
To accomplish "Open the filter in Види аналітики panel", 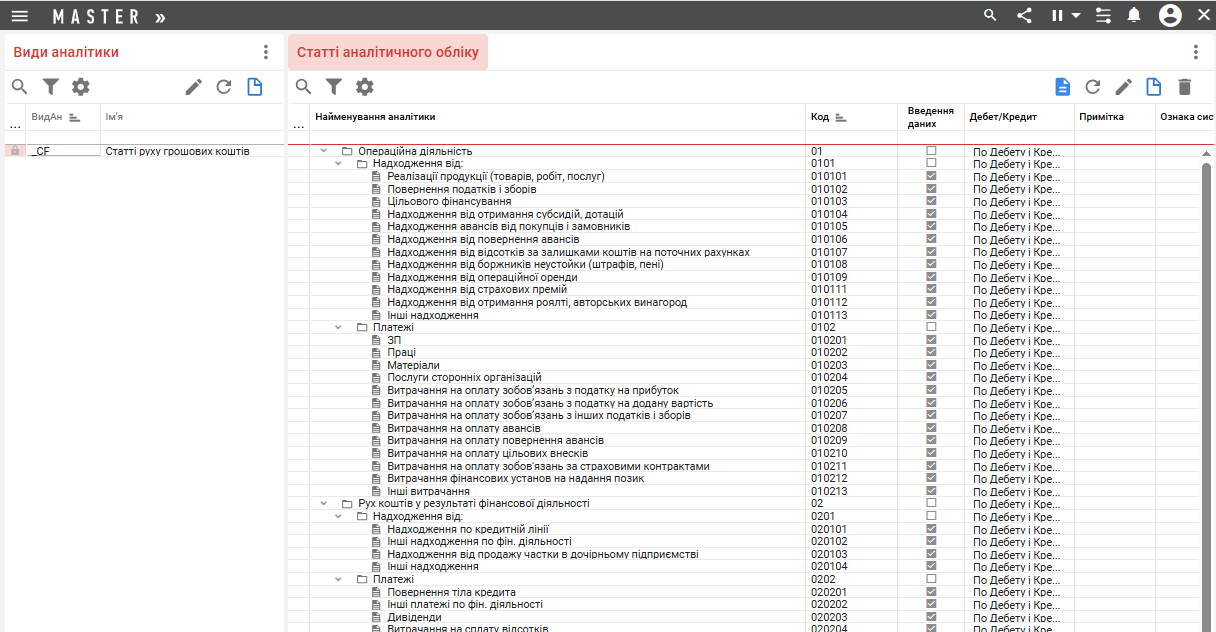I will [50, 87].
